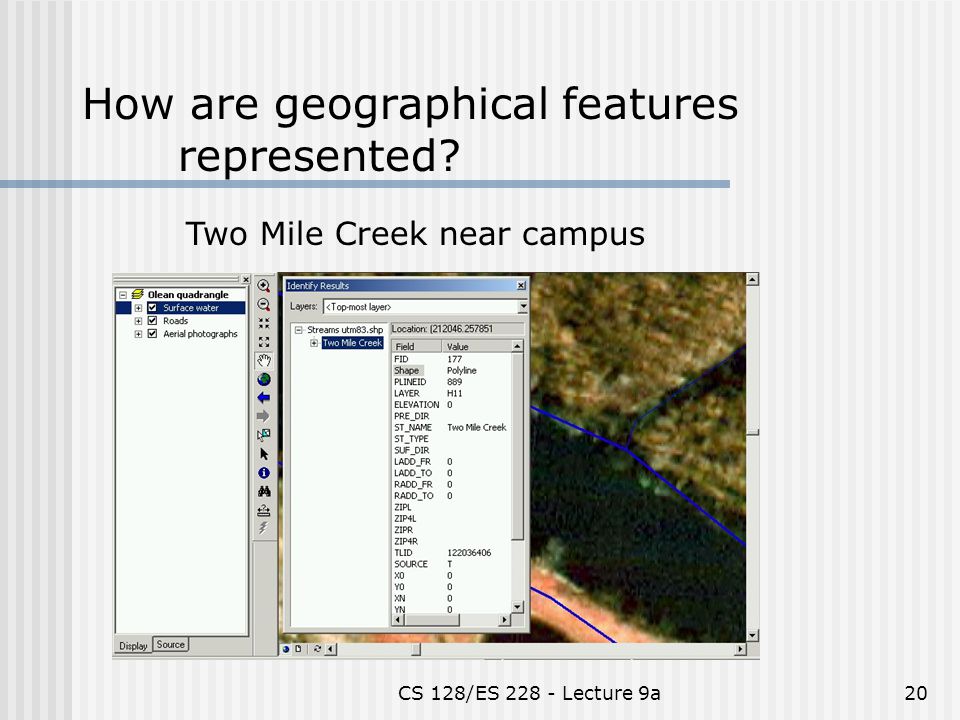The width and height of the screenshot is (960, 720).
Task: Switch to Data View globe icon at bottom
Action: [x=286, y=649]
